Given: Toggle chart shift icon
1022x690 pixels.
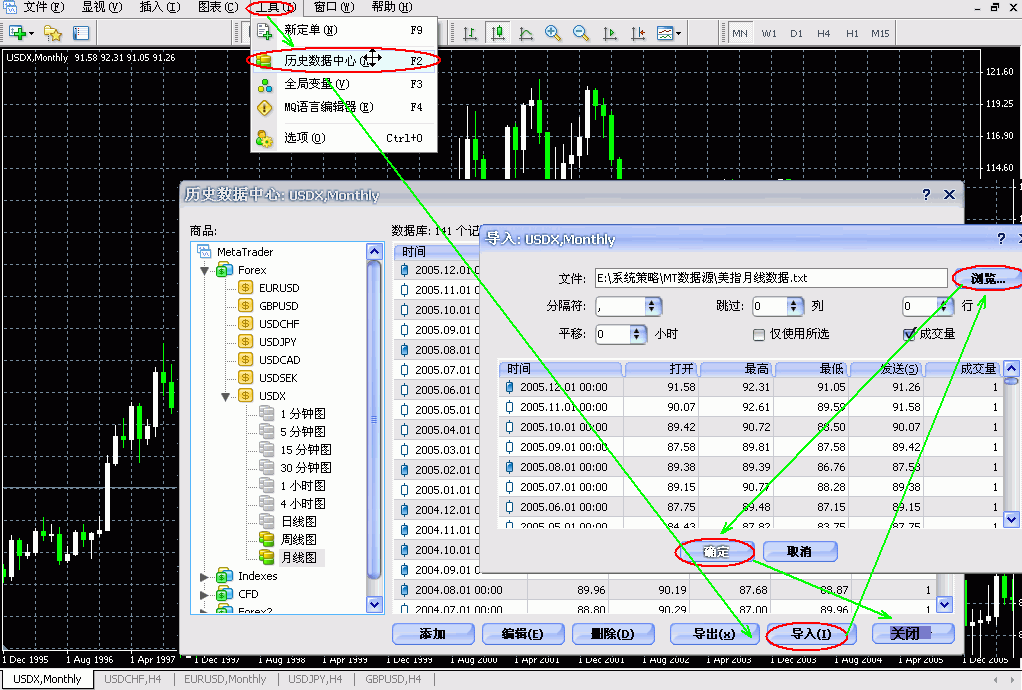Looking at the screenshot, I should [637, 33].
